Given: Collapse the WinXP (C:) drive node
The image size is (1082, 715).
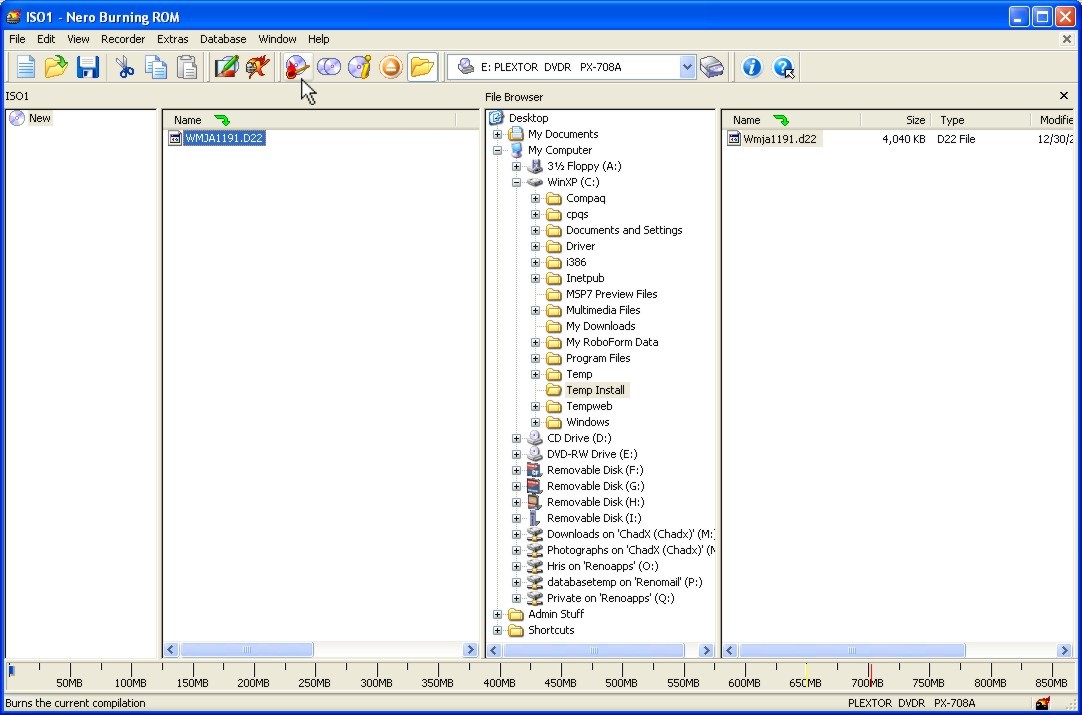Looking at the screenshot, I should pos(516,182).
